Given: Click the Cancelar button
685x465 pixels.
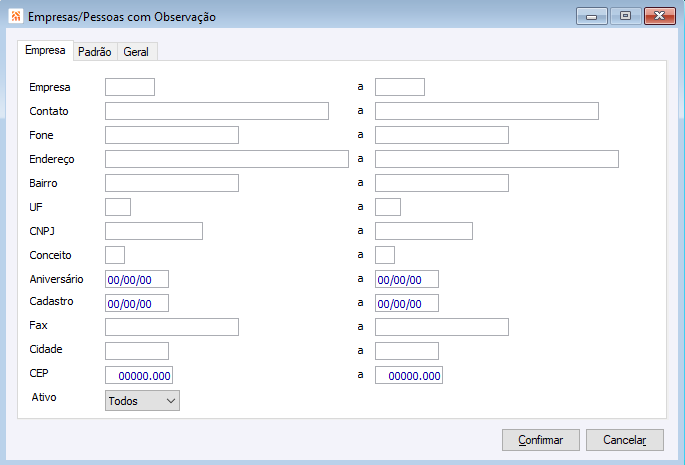Looking at the screenshot, I should point(625,440).
